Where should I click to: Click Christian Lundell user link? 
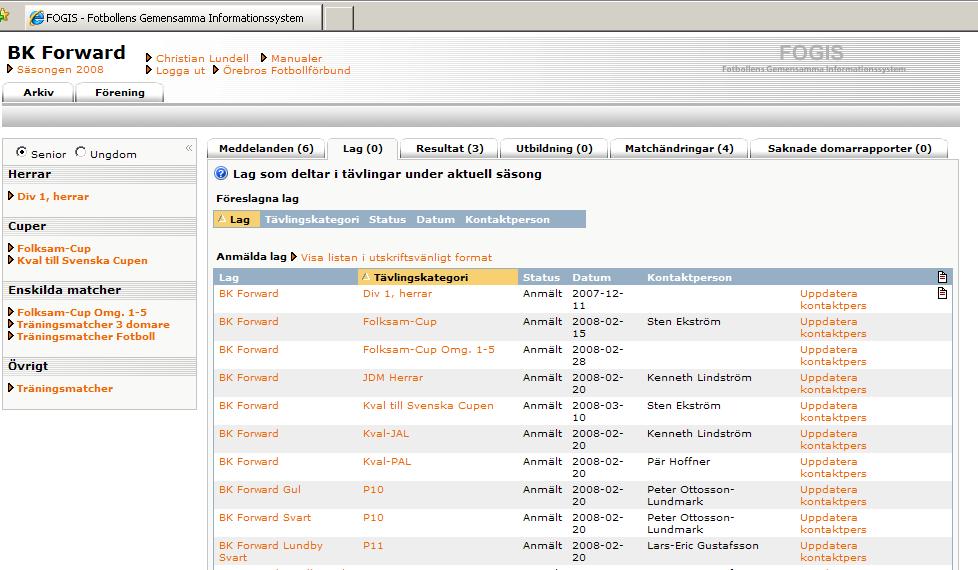(202, 58)
